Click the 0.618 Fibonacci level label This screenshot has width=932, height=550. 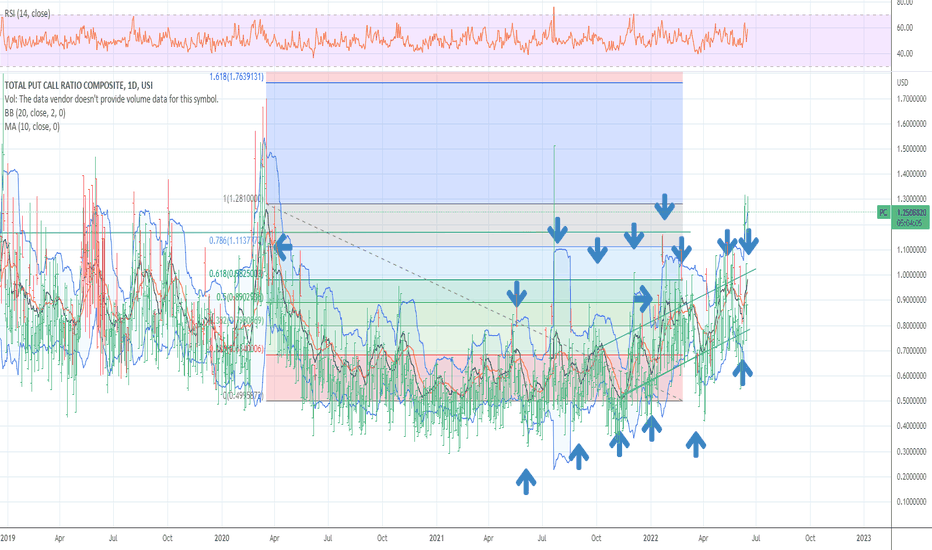(x=236, y=274)
